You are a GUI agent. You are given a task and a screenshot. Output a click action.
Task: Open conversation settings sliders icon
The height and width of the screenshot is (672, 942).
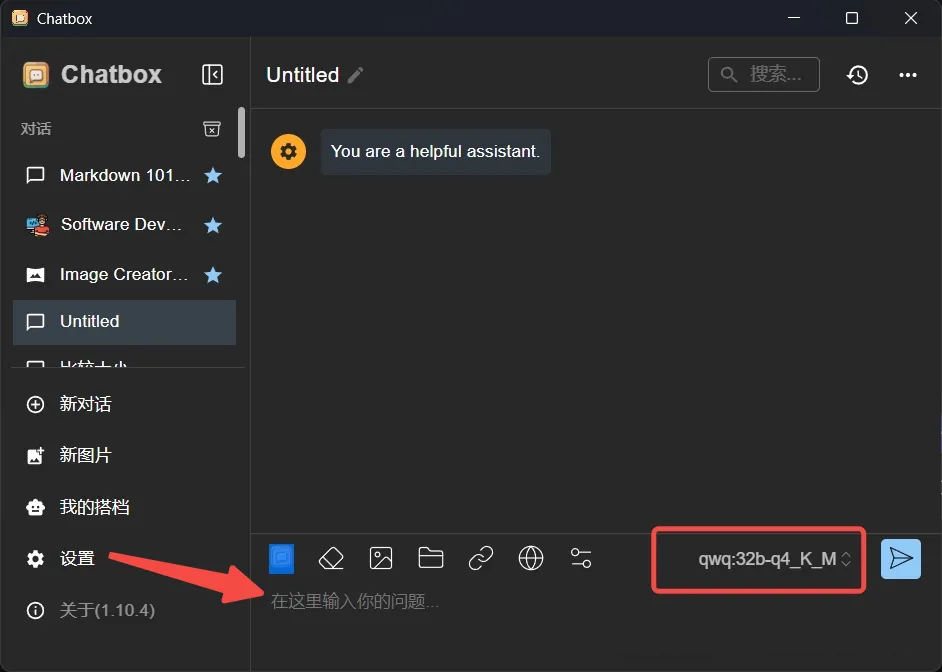click(x=581, y=558)
